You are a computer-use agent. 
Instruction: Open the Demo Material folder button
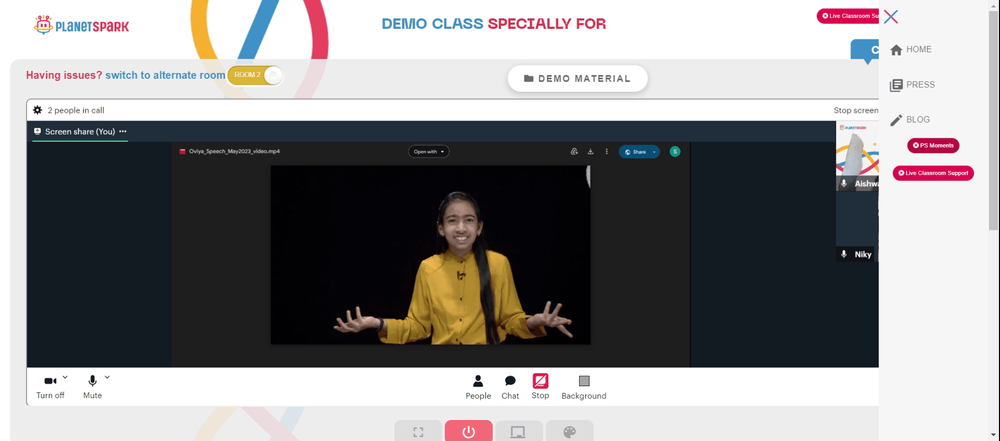577,78
